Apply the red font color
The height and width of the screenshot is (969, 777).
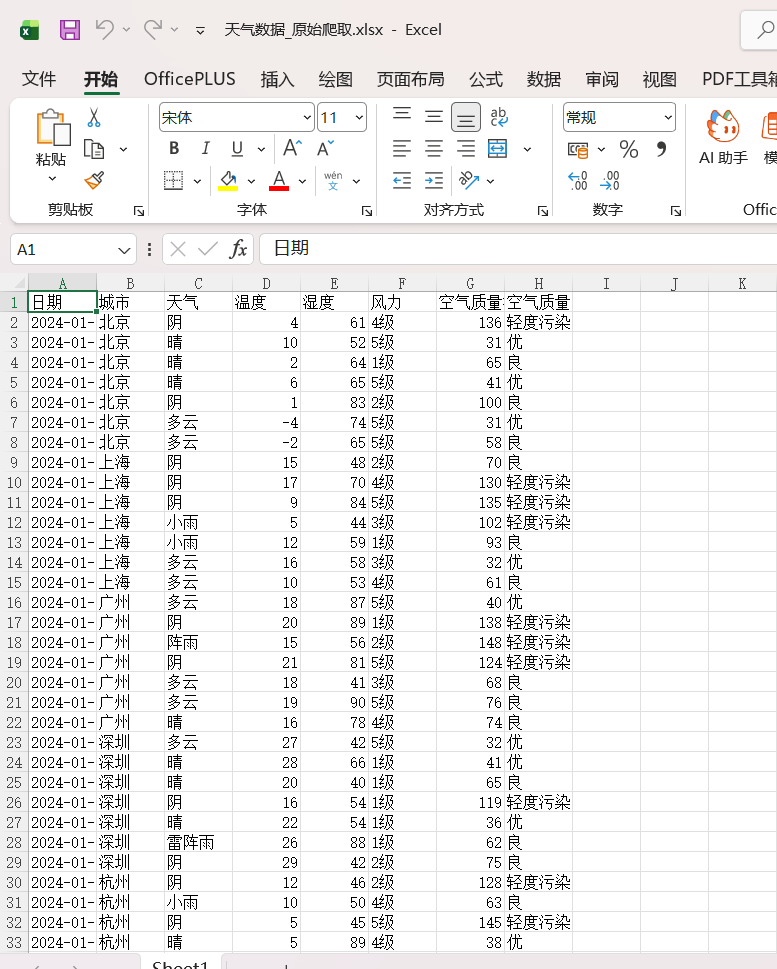[x=279, y=181]
